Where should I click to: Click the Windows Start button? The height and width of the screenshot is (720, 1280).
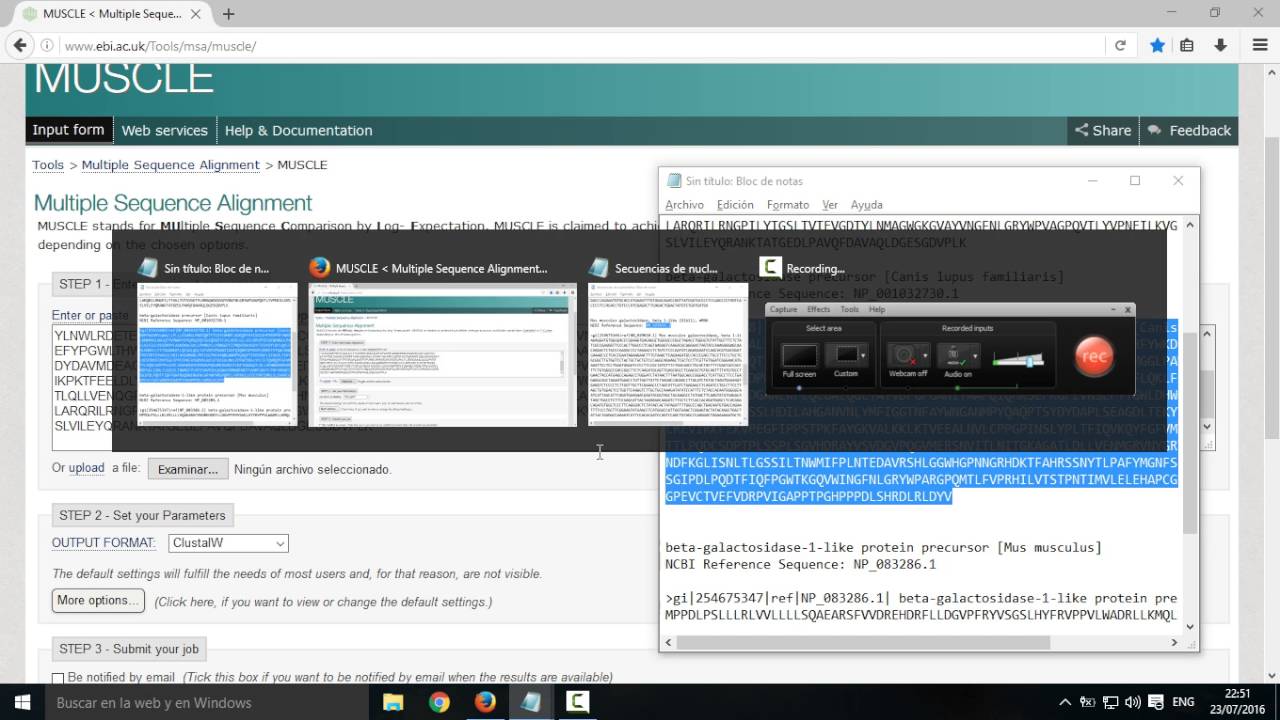tap(22, 702)
